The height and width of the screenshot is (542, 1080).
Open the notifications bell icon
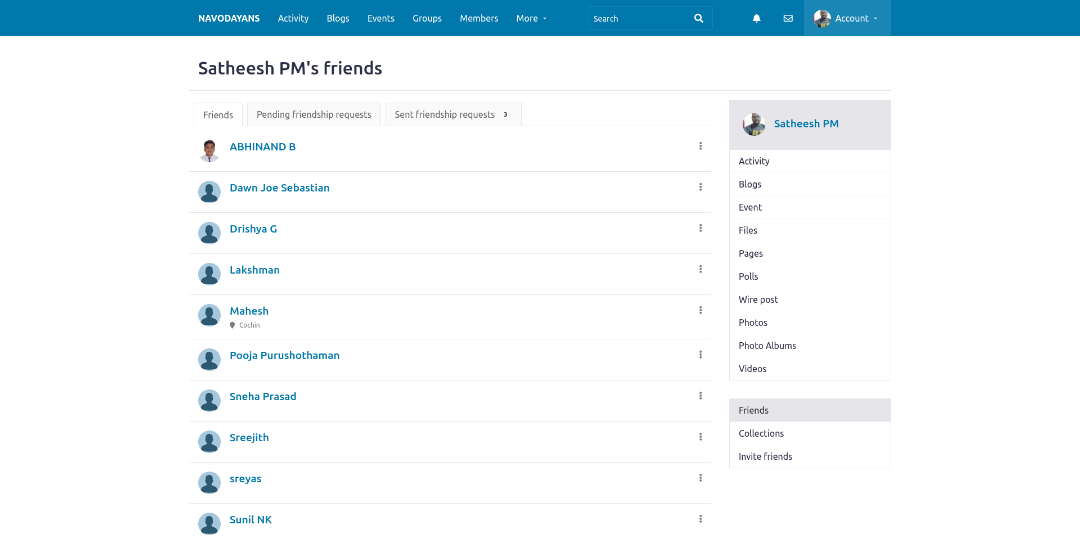click(756, 18)
